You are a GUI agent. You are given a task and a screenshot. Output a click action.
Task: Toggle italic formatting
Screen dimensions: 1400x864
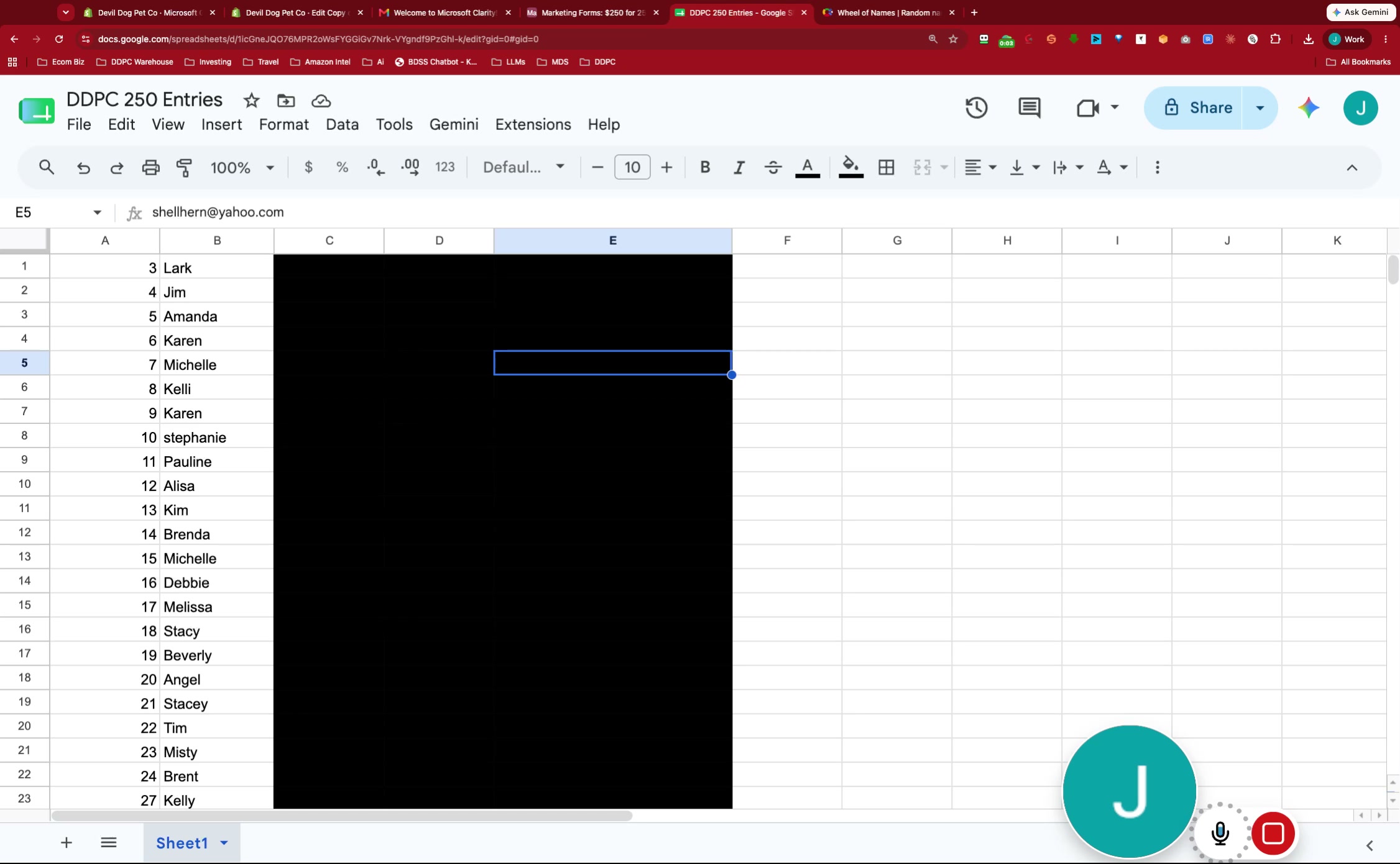pyautogui.click(x=739, y=167)
